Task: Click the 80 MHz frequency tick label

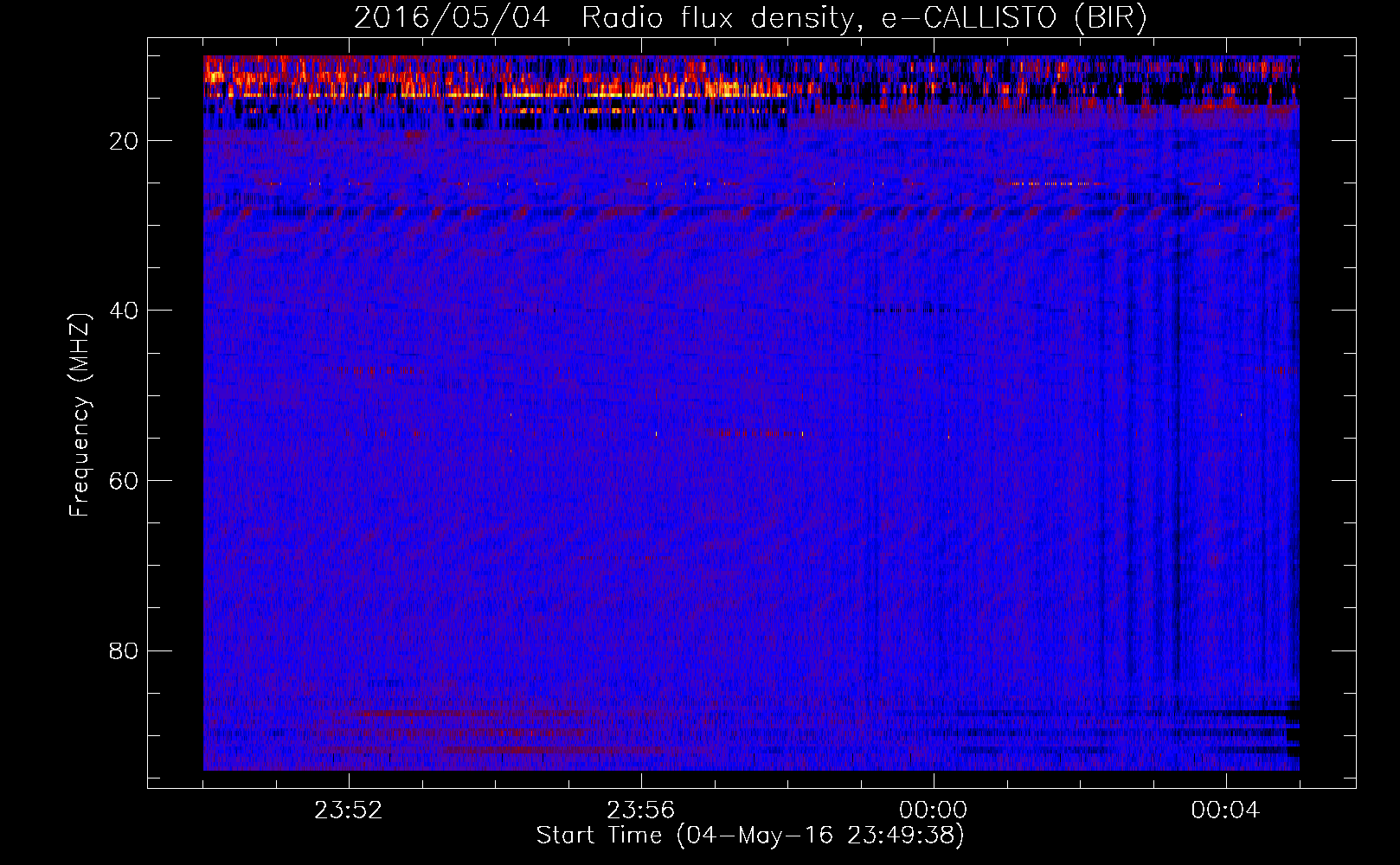Action: pyautogui.click(x=125, y=650)
